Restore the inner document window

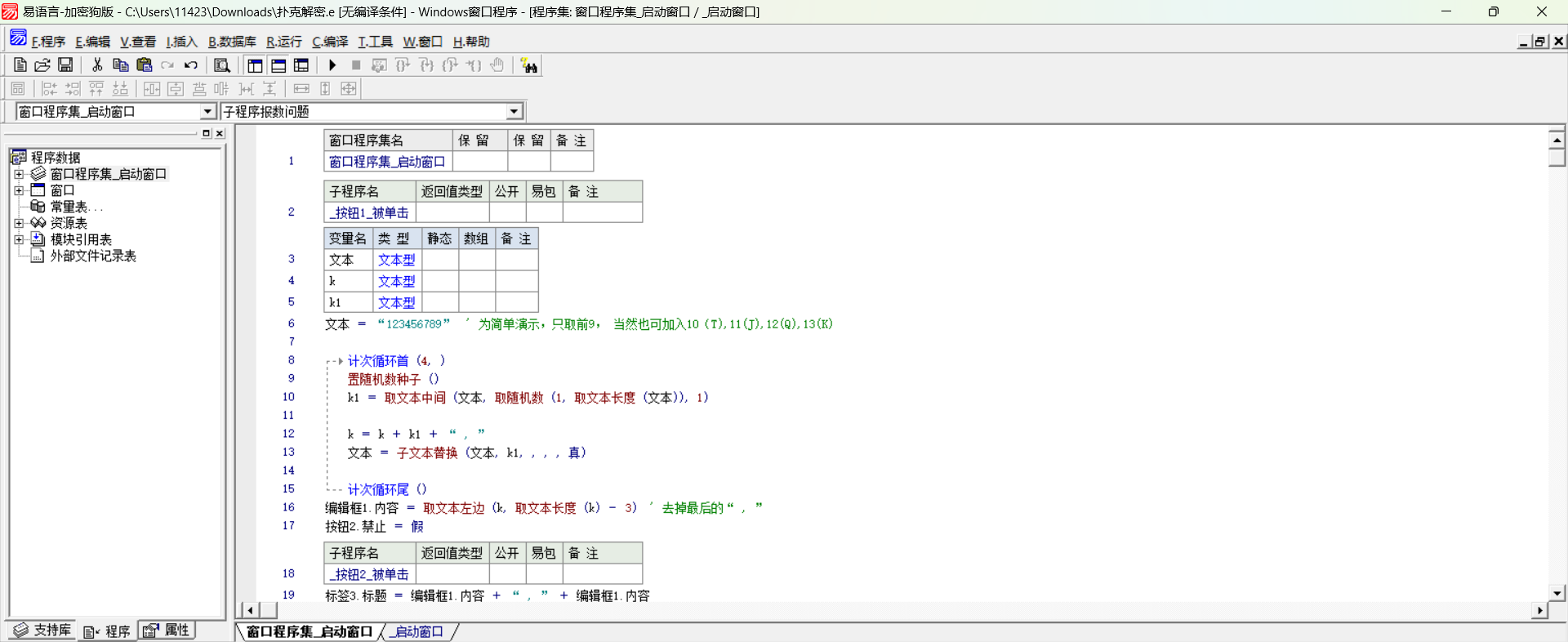[x=1541, y=42]
